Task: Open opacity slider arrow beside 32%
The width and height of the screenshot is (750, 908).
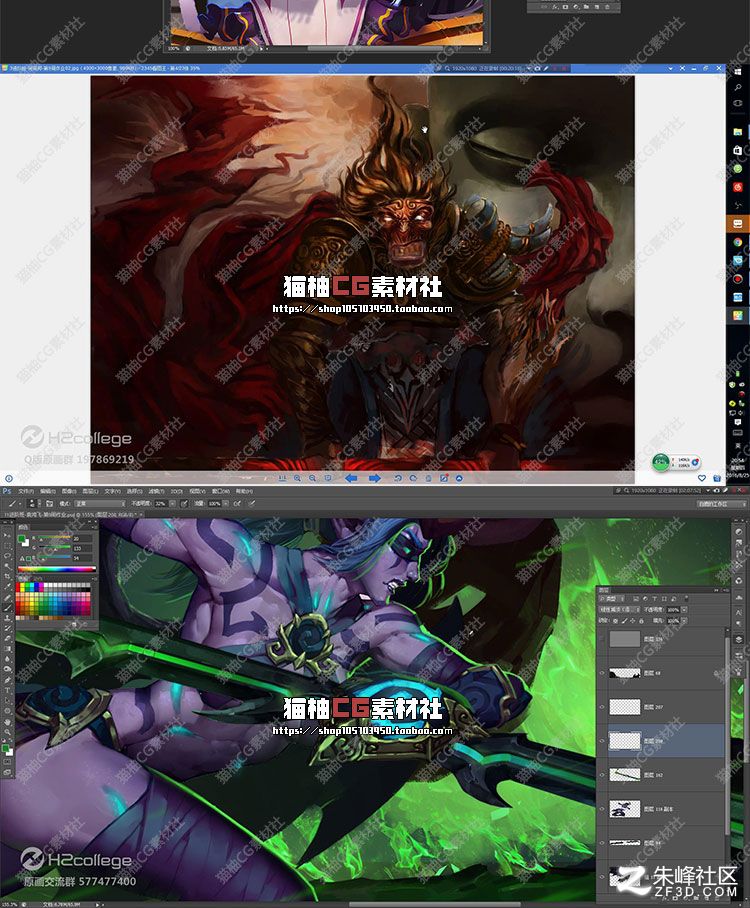Action: click(x=173, y=504)
